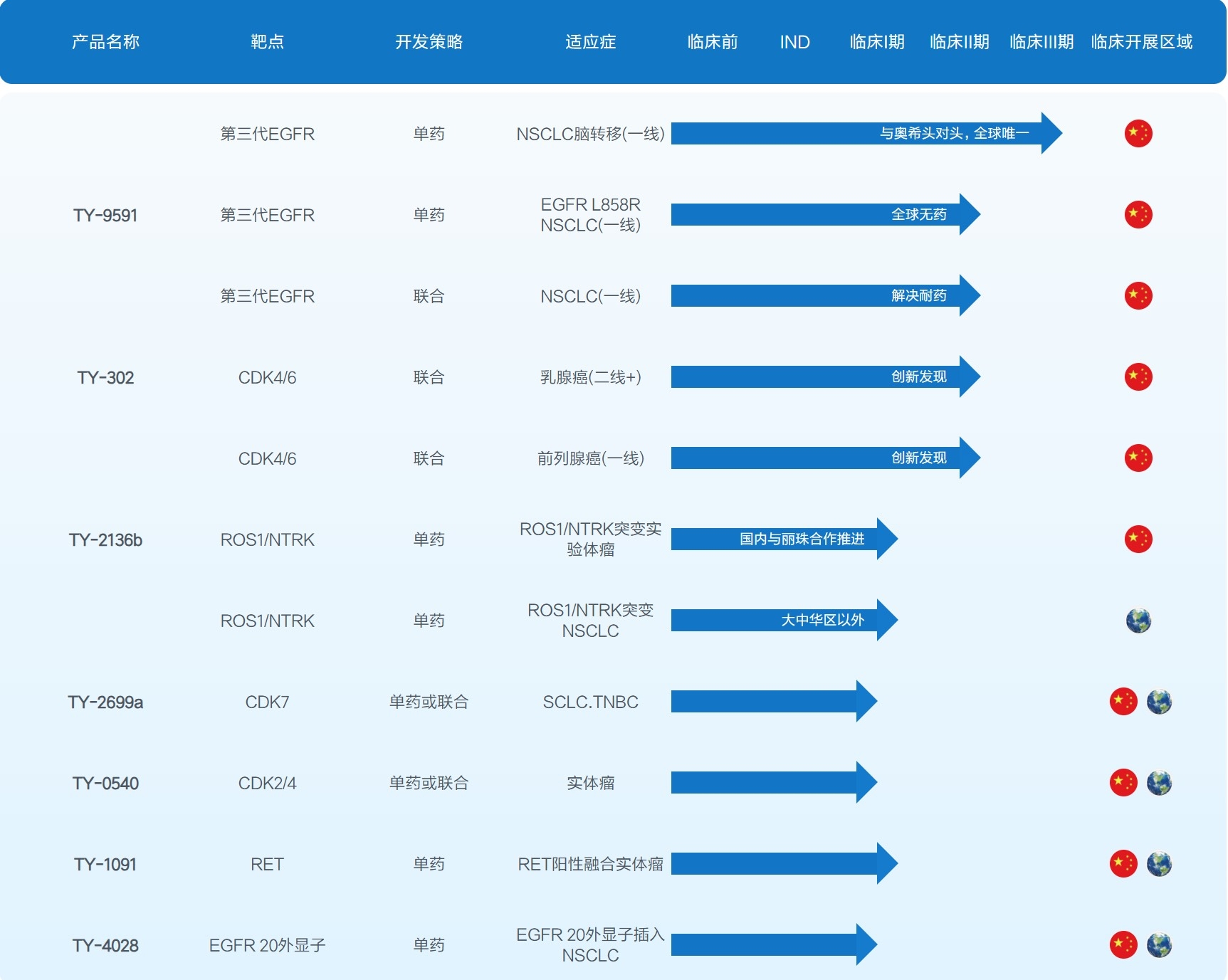
Task: Click the 前列腺癌(一线) indication
Action: (x=590, y=458)
